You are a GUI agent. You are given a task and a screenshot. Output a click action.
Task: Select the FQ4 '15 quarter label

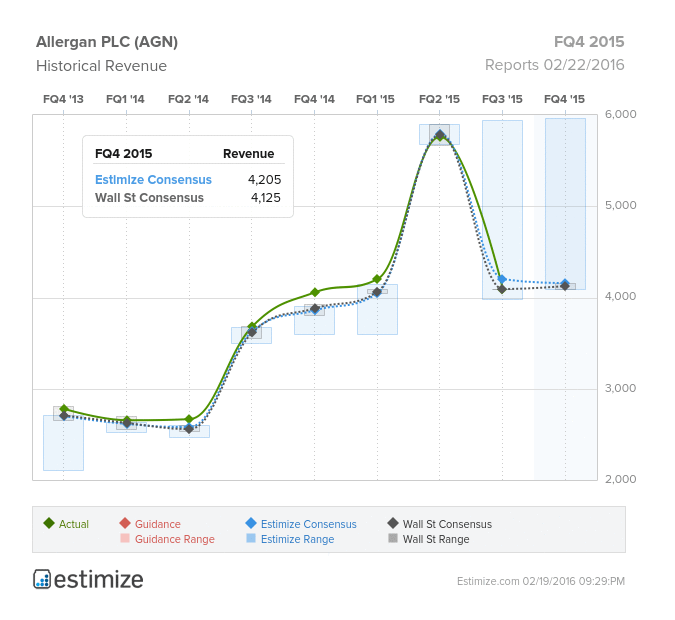click(x=564, y=99)
